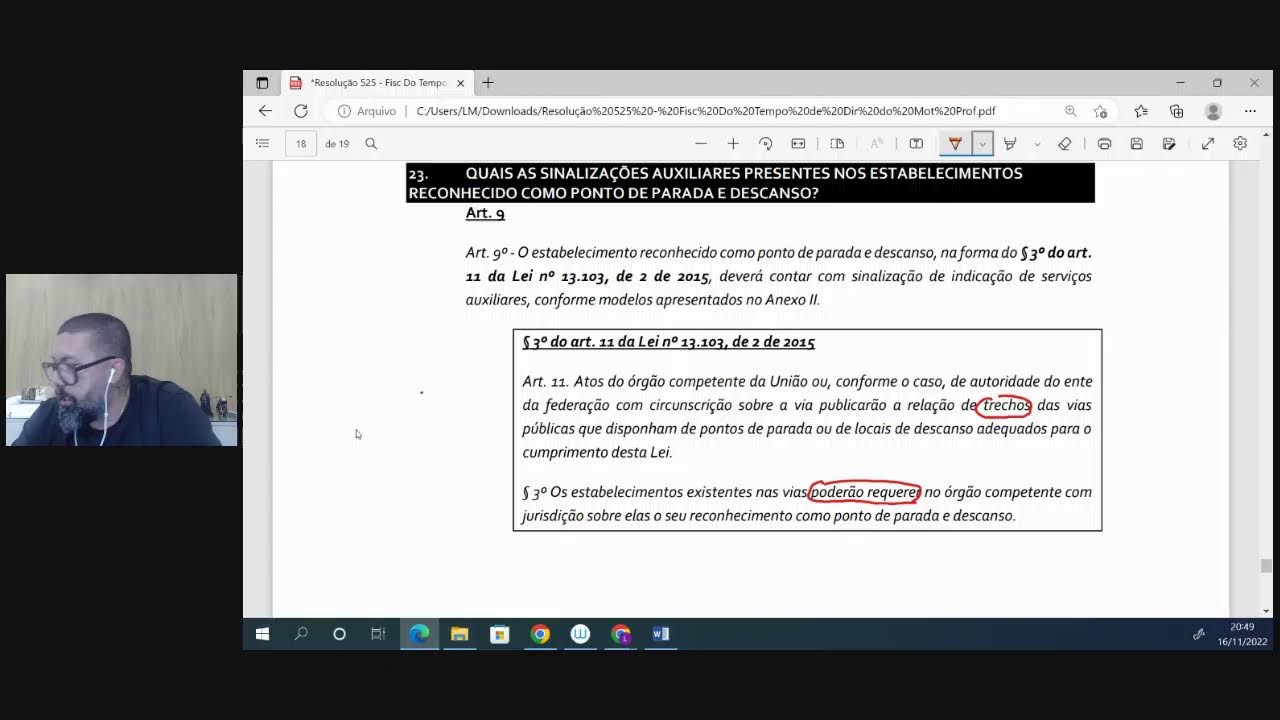Open Microsoft Store from taskbar
This screenshot has height=720, width=1280.
click(500, 634)
